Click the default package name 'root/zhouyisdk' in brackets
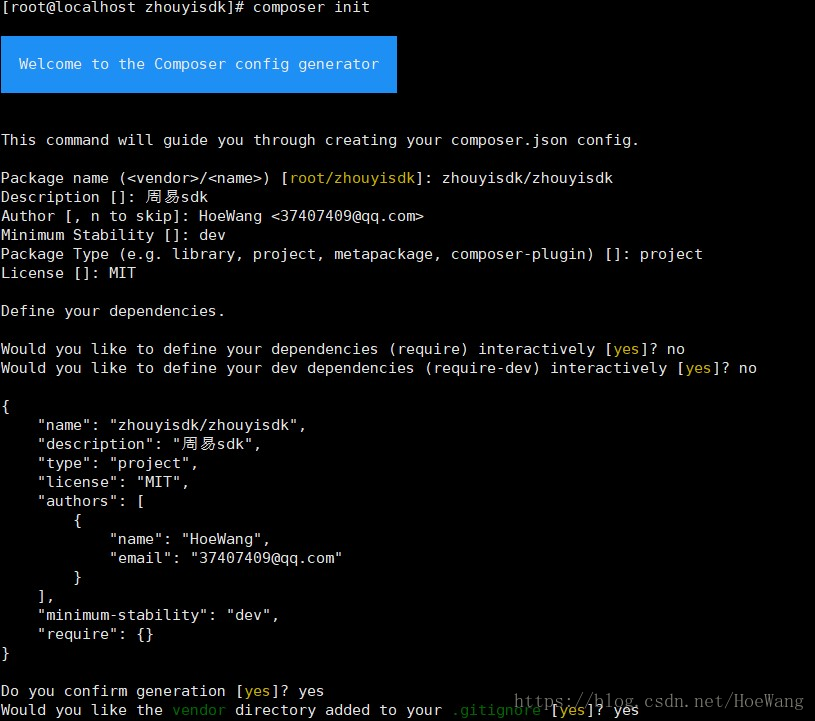Viewport: 815px width, 721px height. click(x=352, y=178)
